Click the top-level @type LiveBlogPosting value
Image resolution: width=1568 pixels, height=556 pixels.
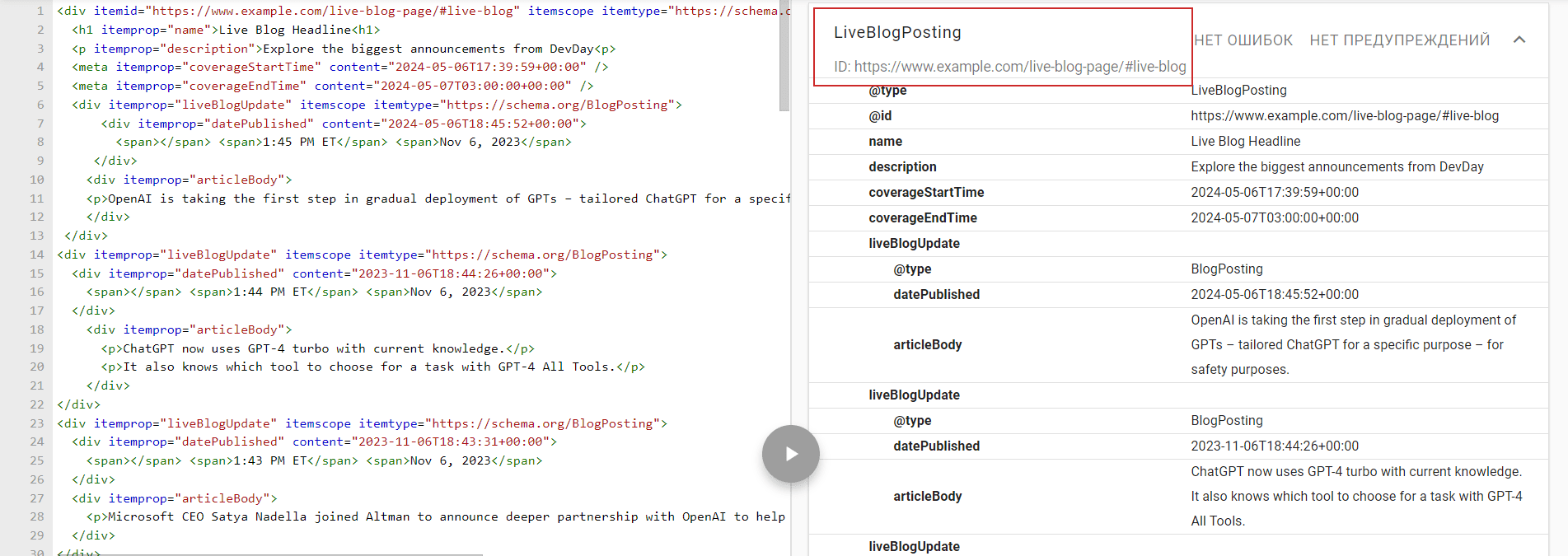coord(1238,91)
